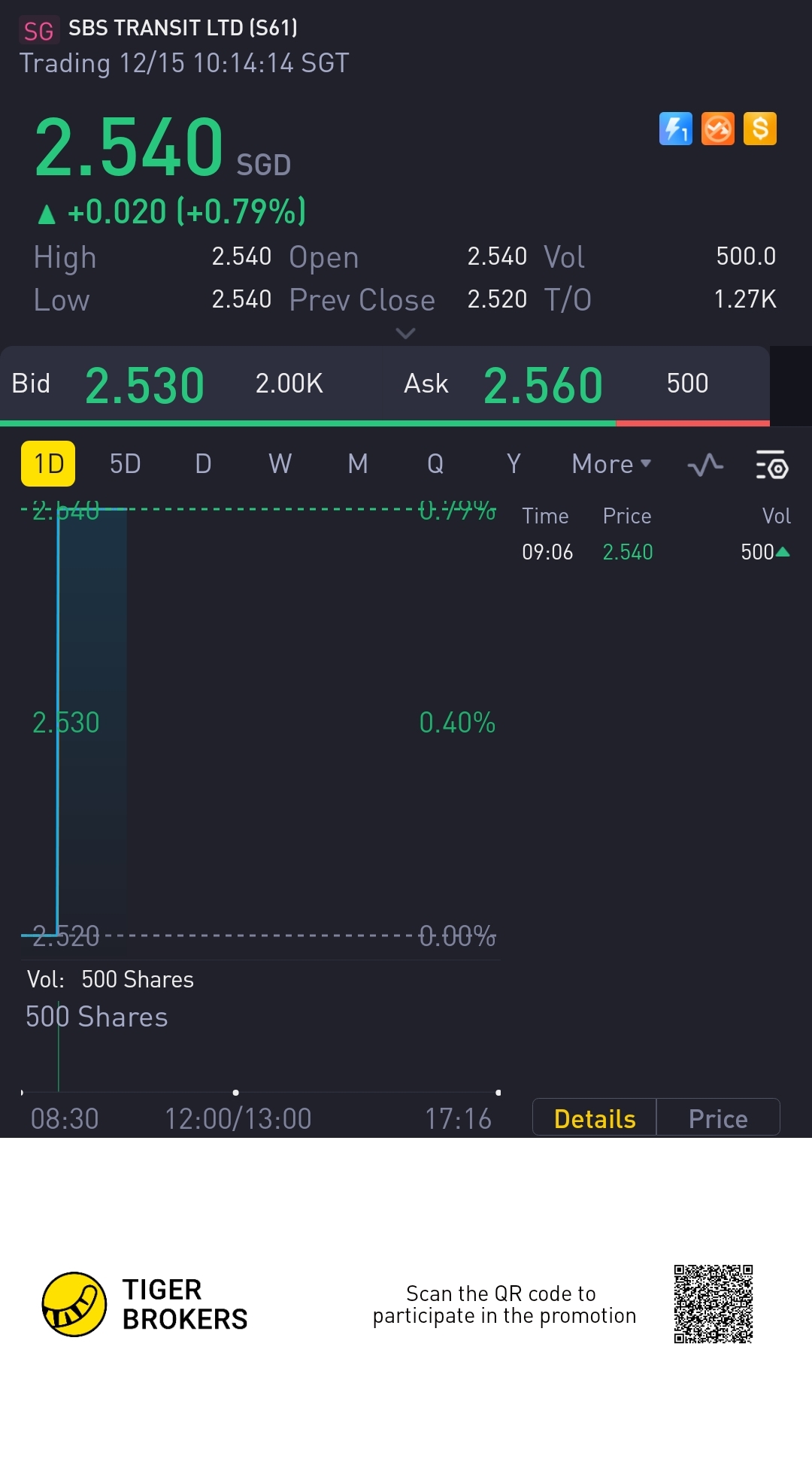
Task: Open the chart indicator waveform icon
Action: coord(705,466)
